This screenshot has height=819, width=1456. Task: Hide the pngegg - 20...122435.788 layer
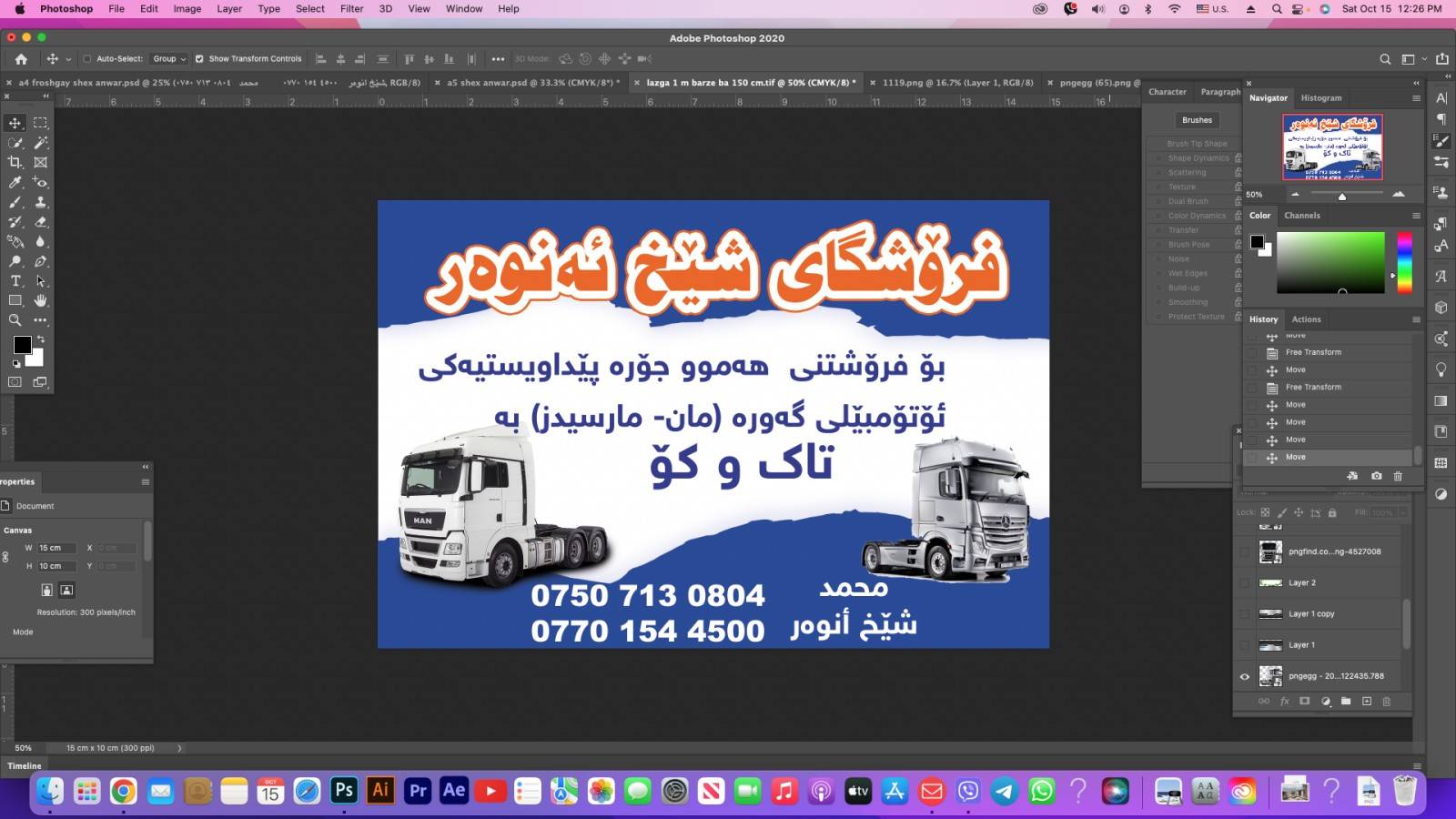(1245, 676)
